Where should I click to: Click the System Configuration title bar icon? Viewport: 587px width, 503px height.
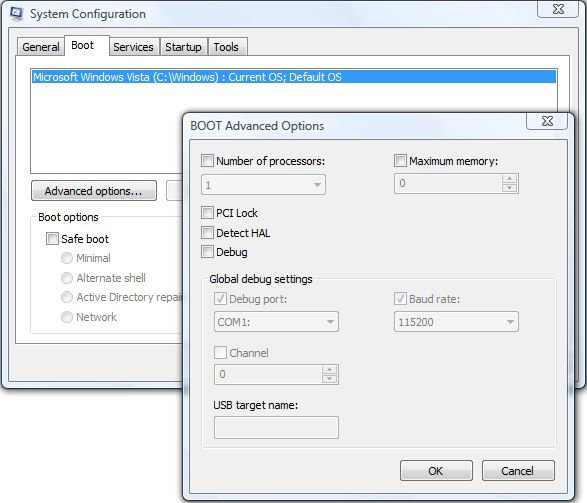[x=17, y=14]
